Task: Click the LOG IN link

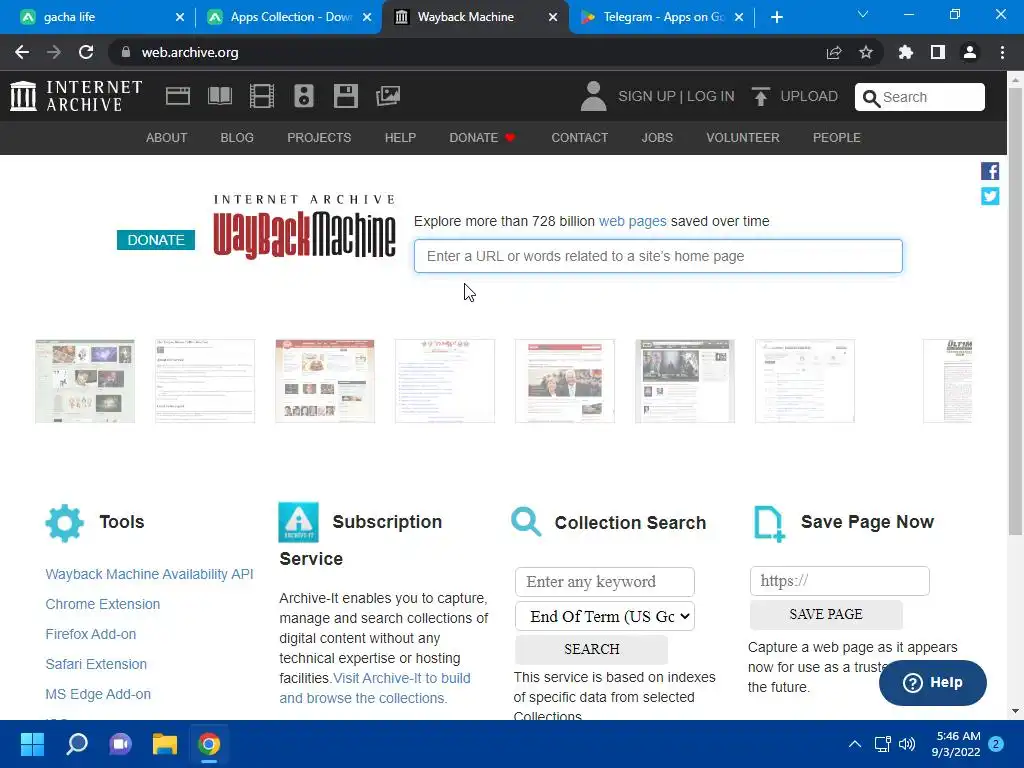Action: tap(711, 96)
